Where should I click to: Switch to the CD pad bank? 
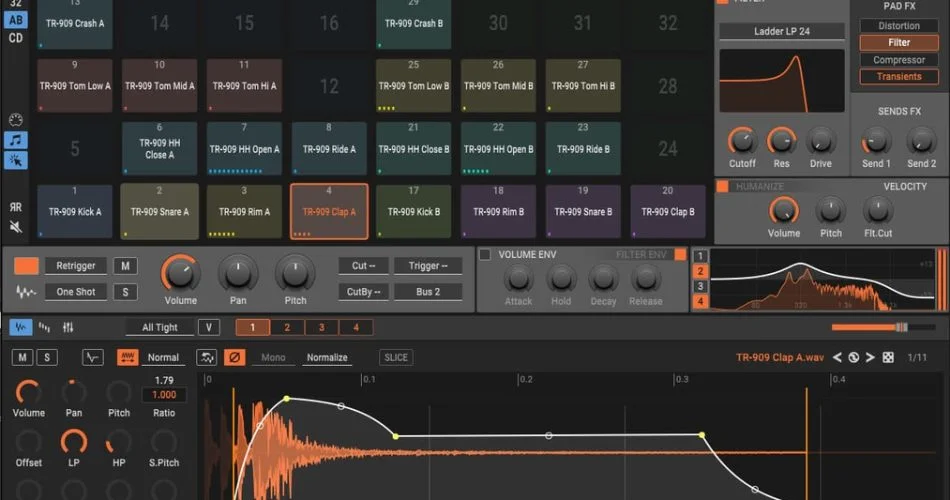click(16, 38)
